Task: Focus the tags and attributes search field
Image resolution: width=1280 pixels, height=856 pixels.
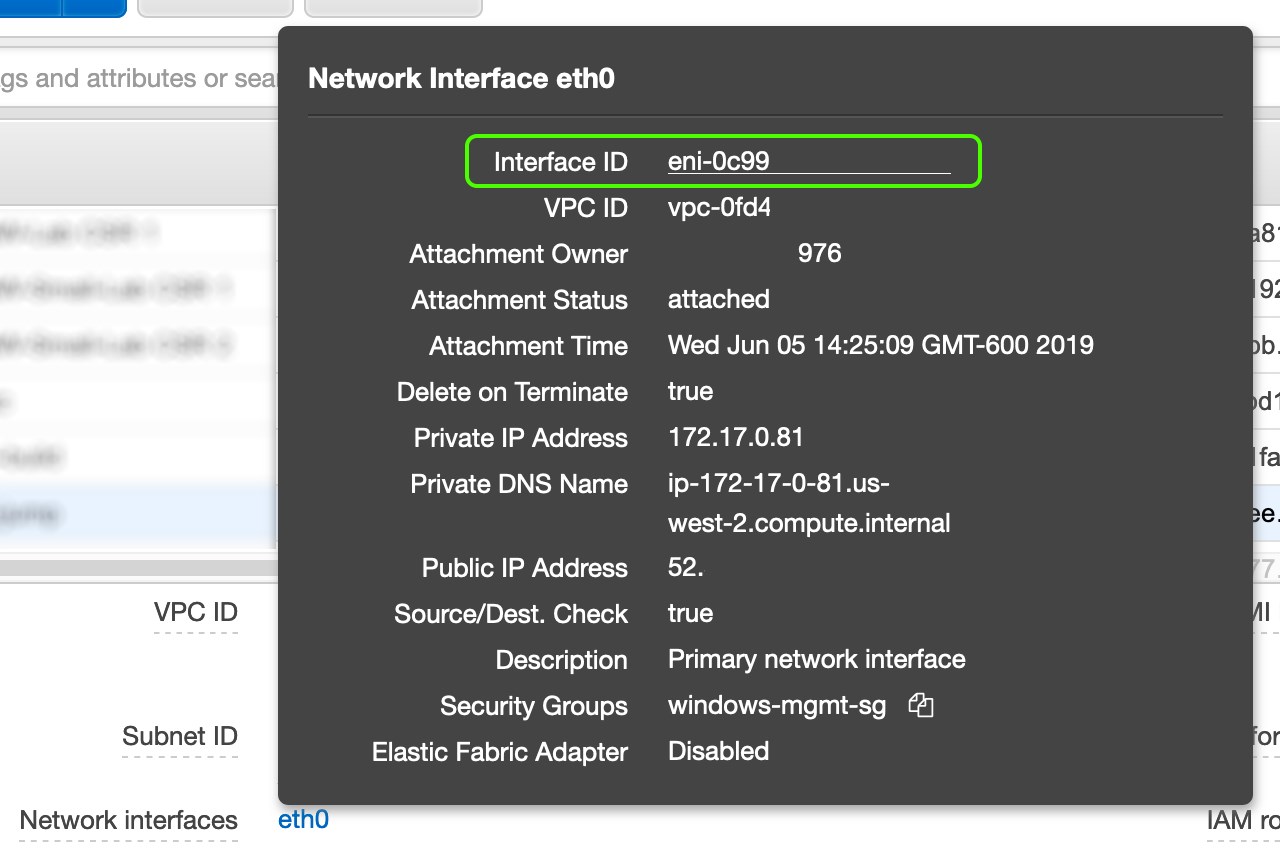Action: pos(139,78)
